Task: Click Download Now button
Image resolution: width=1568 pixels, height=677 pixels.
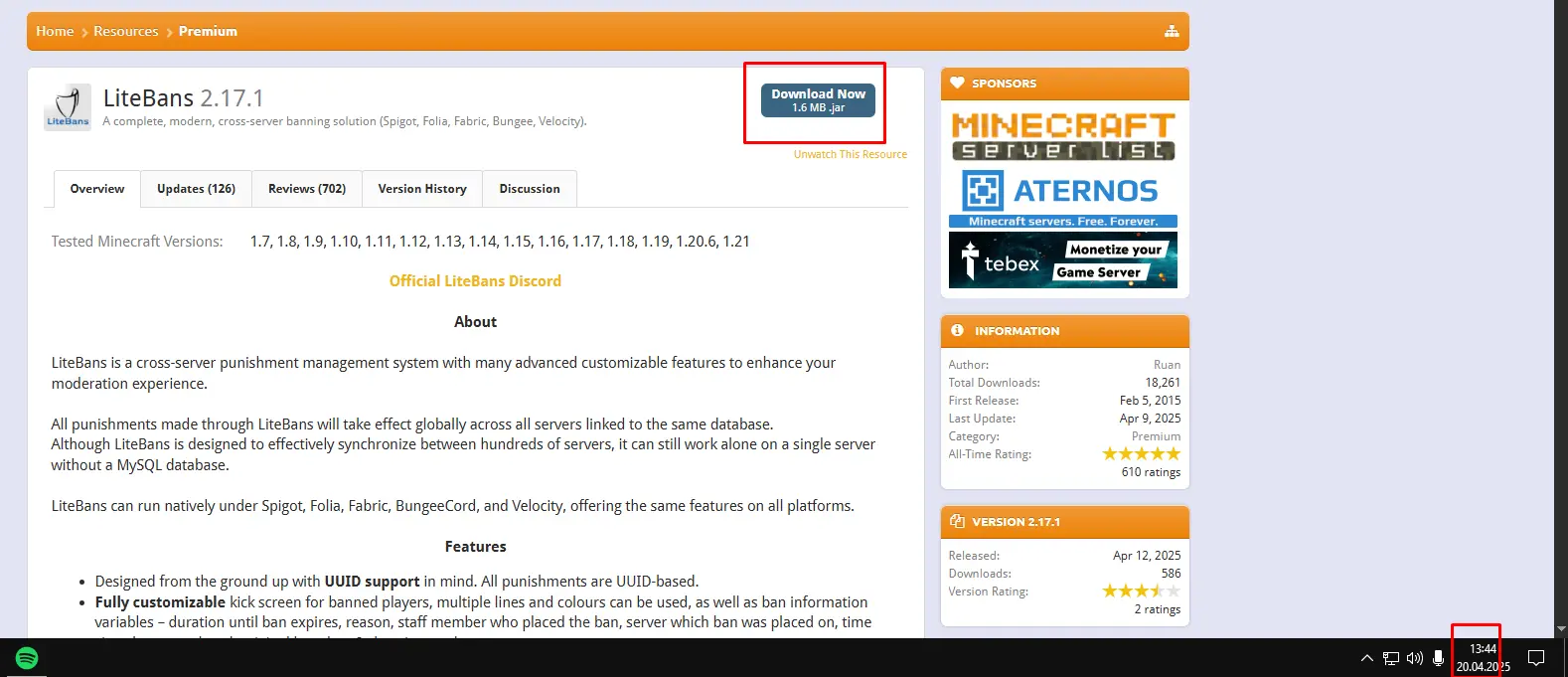Action: pyautogui.click(x=818, y=100)
